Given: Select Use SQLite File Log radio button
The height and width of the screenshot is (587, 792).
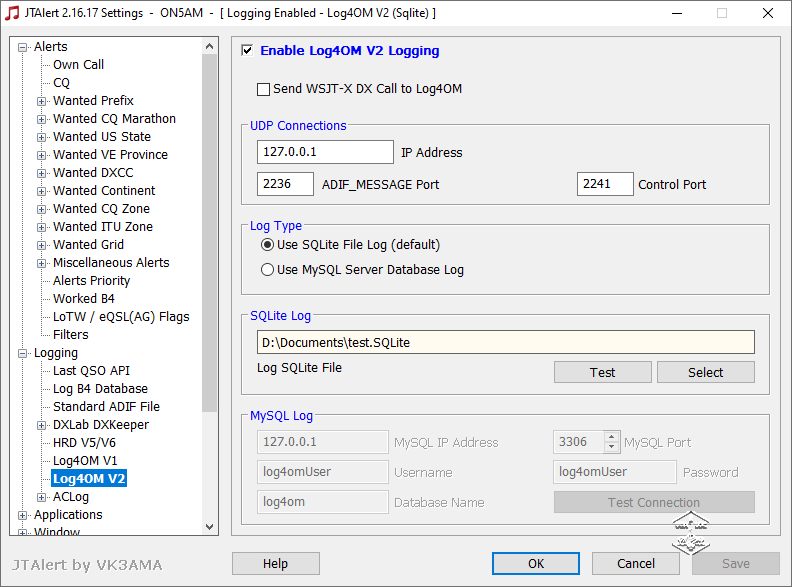Looking at the screenshot, I should tap(267, 245).
